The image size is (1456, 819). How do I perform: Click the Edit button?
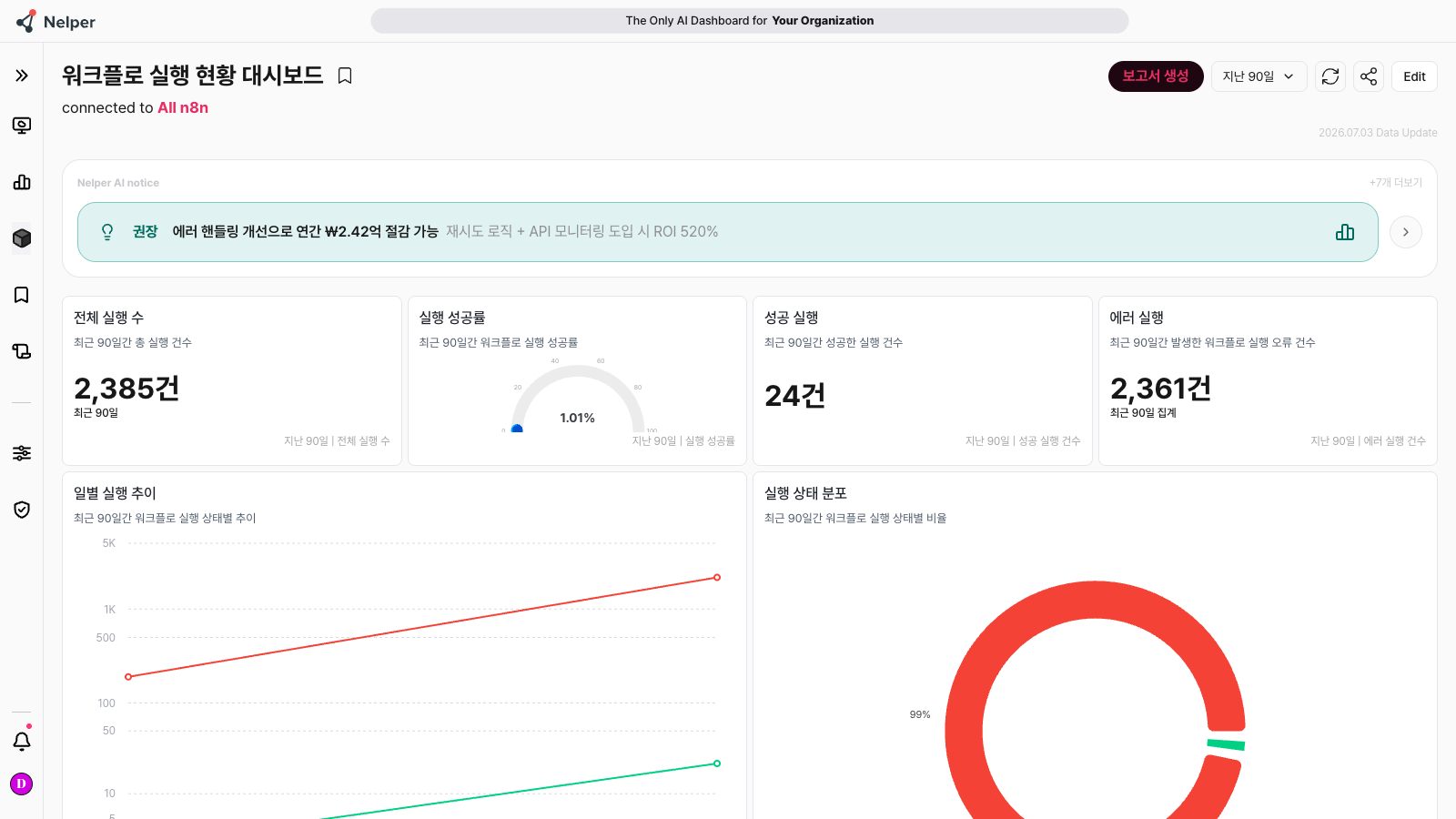[1414, 76]
